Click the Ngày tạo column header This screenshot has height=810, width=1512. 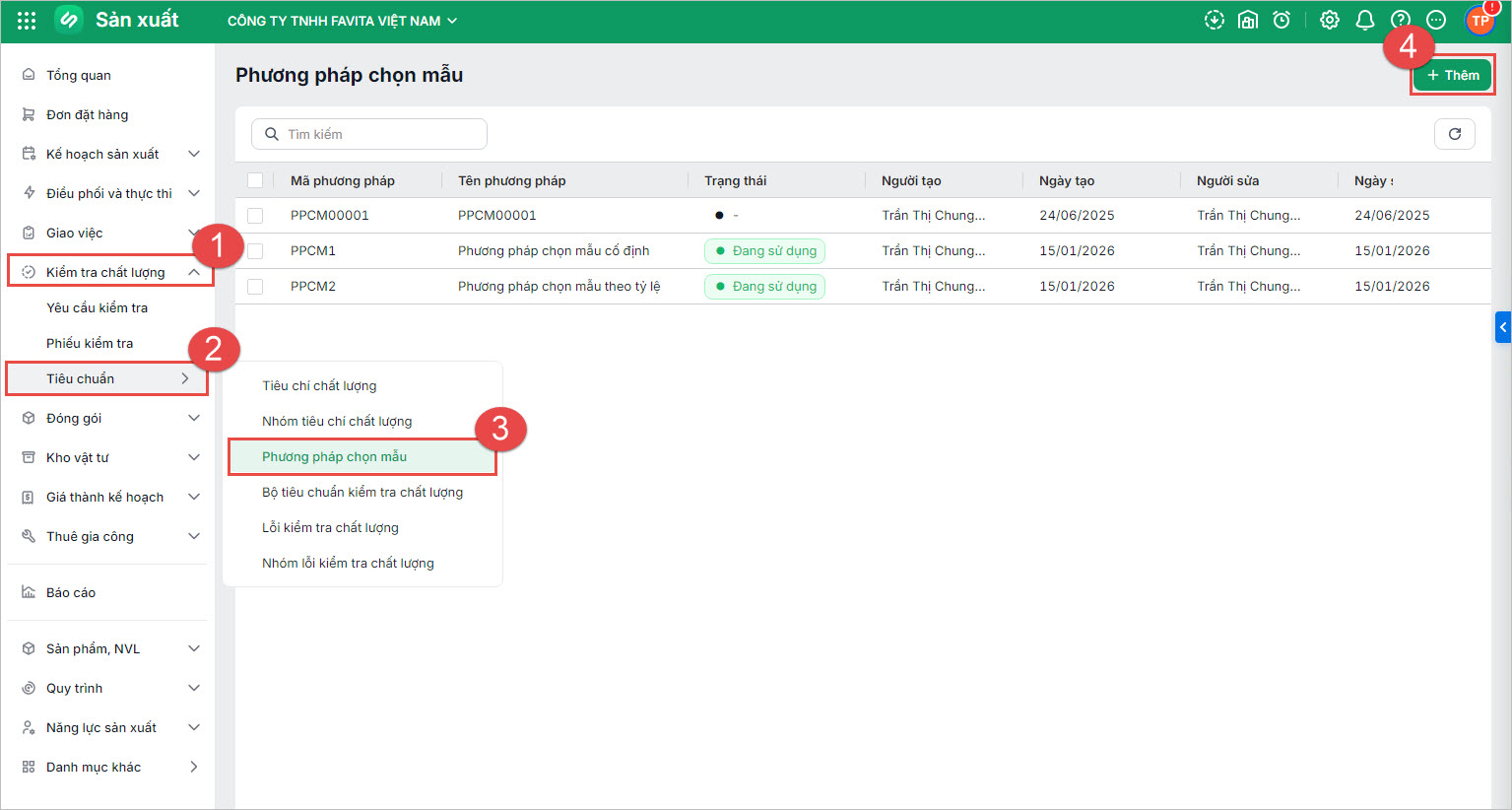click(1067, 180)
